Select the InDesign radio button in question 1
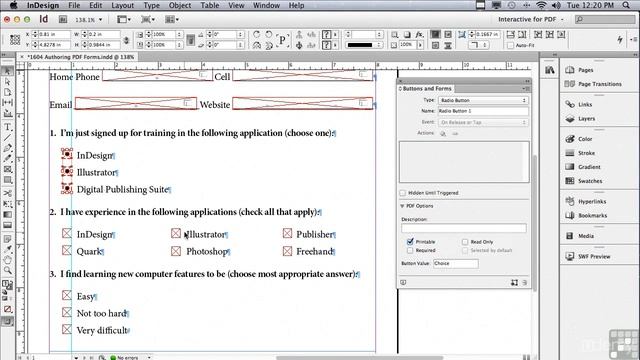This screenshot has height=360, width=640. 67,154
